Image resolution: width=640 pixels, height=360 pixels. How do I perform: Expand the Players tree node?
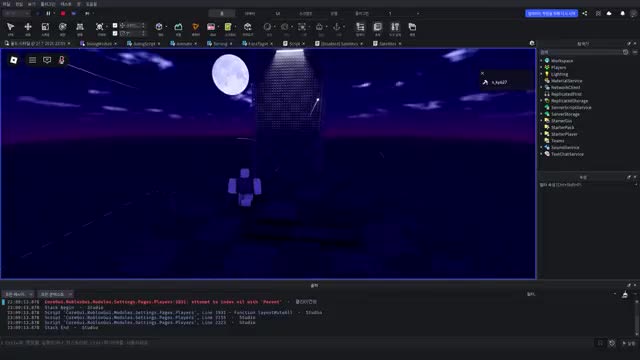(542, 67)
